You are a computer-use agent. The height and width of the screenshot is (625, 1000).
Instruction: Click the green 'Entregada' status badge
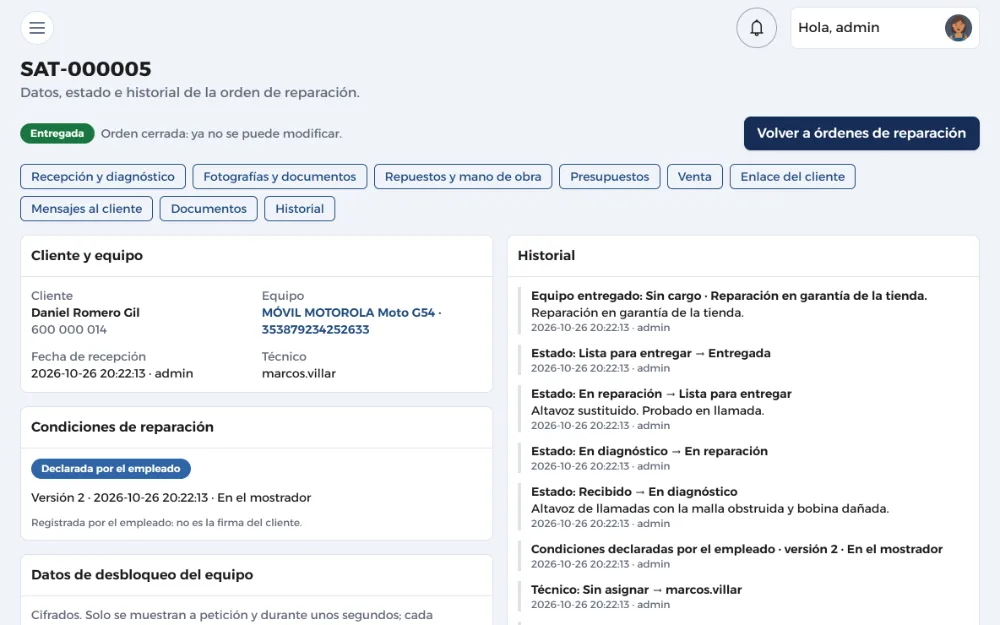57,133
